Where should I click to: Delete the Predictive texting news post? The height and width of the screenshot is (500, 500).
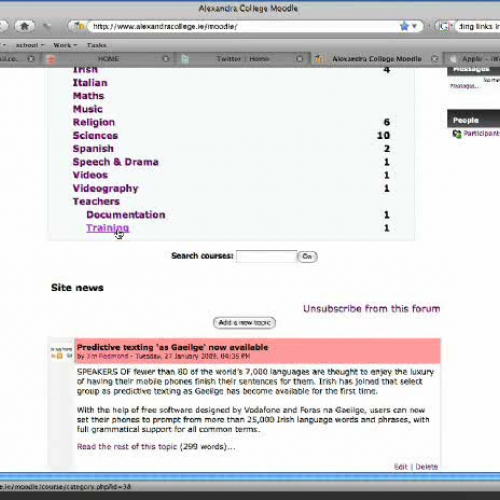click(427, 467)
